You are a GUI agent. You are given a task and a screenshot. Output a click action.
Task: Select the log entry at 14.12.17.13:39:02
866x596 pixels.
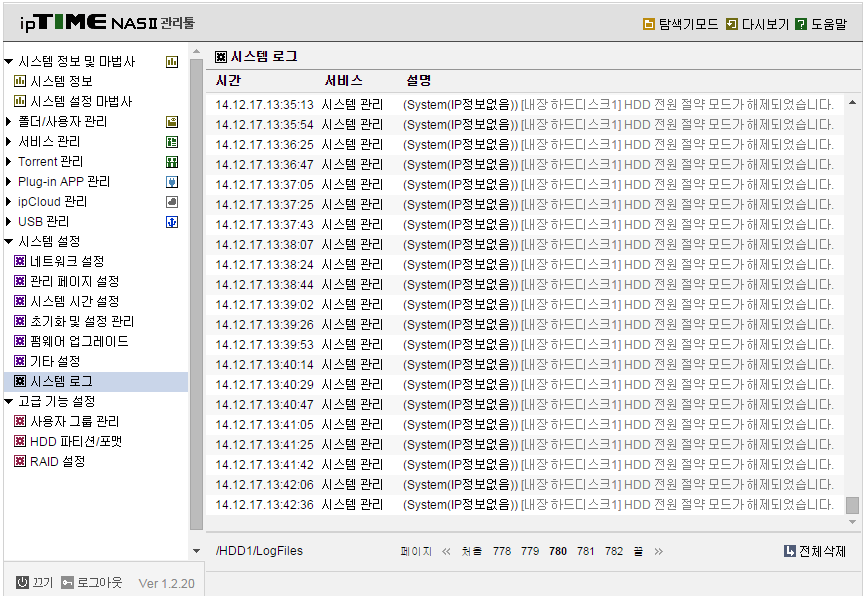pos(525,304)
